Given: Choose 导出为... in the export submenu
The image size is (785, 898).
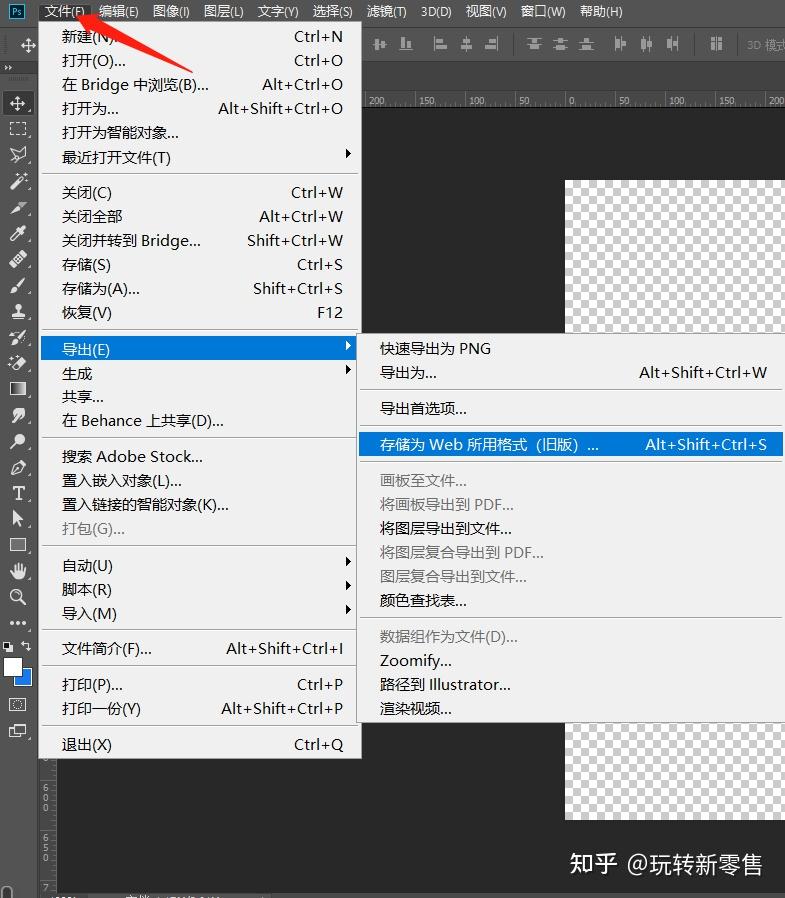Looking at the screenshot, I should [571, 373].
